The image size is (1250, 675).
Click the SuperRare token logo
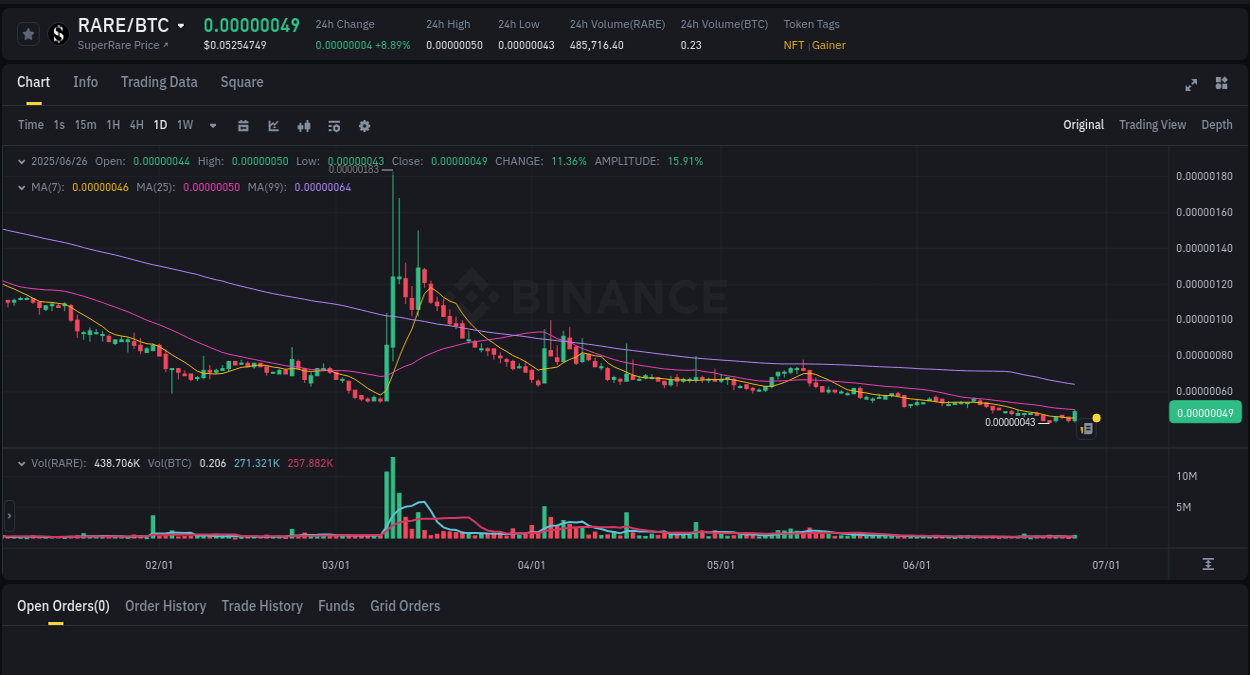tap(58, 33)
